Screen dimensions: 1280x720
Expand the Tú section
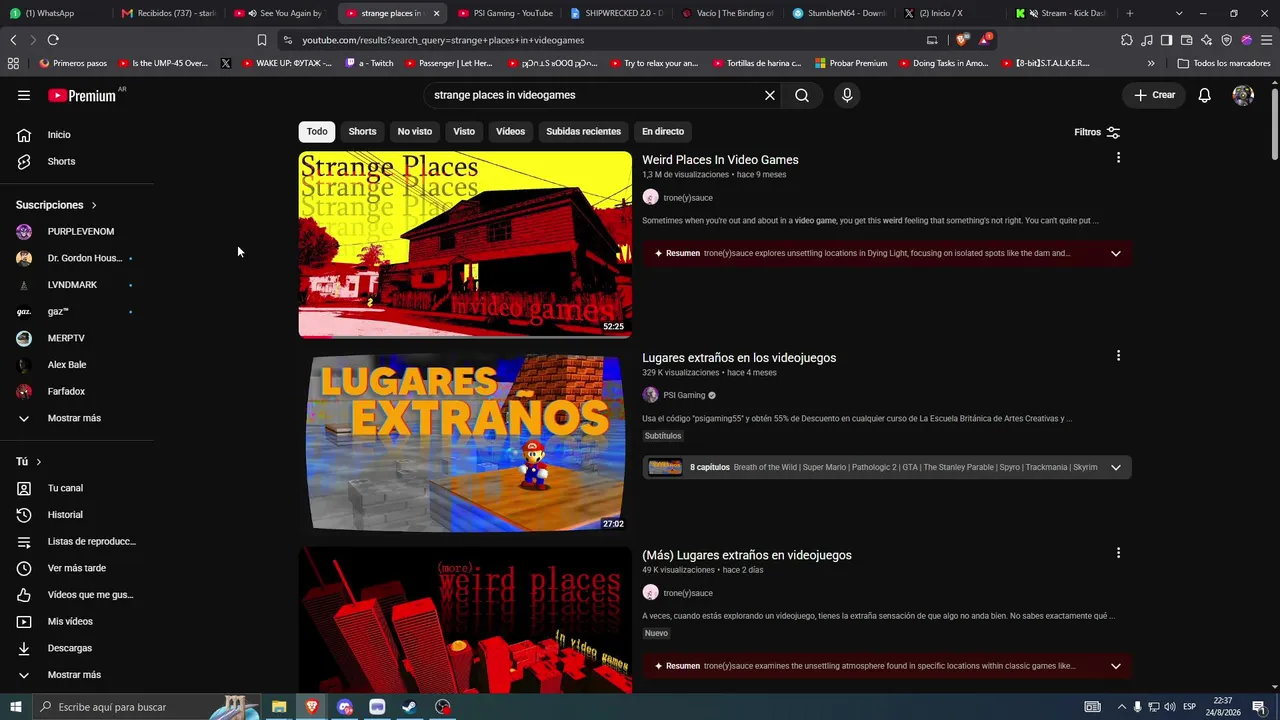coord(28,461)
